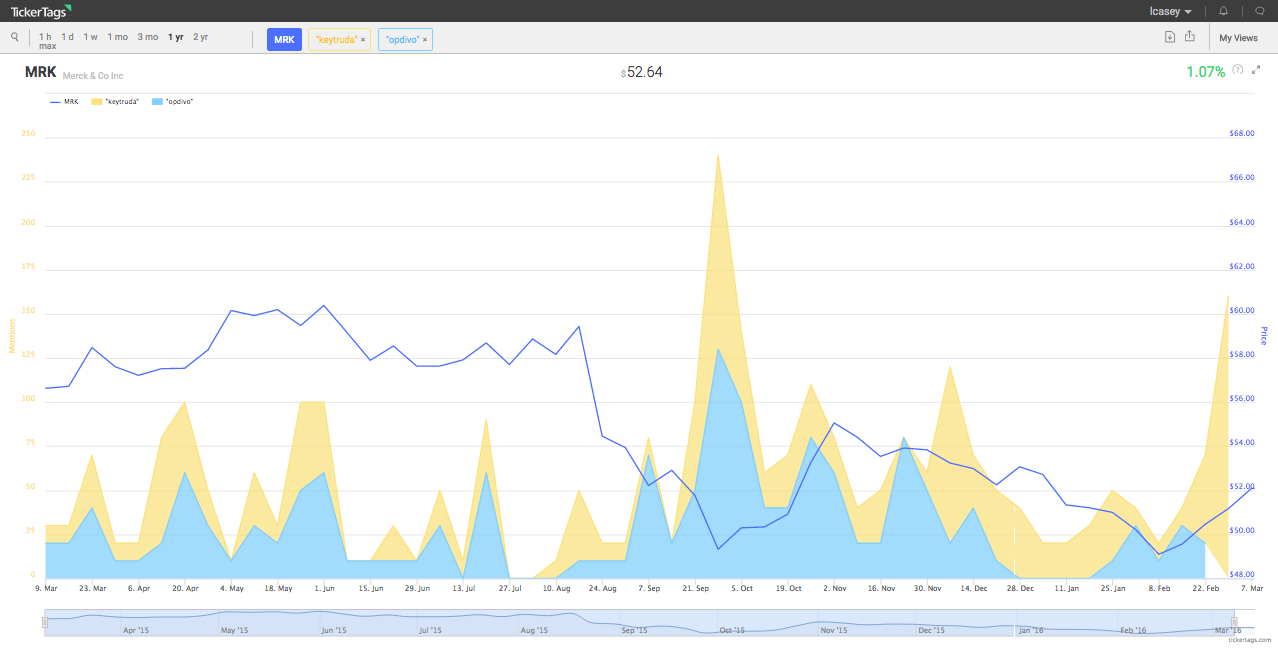Share the chart via export icon
This screenshot has height=651, width=1278.
coord(1190,37)
